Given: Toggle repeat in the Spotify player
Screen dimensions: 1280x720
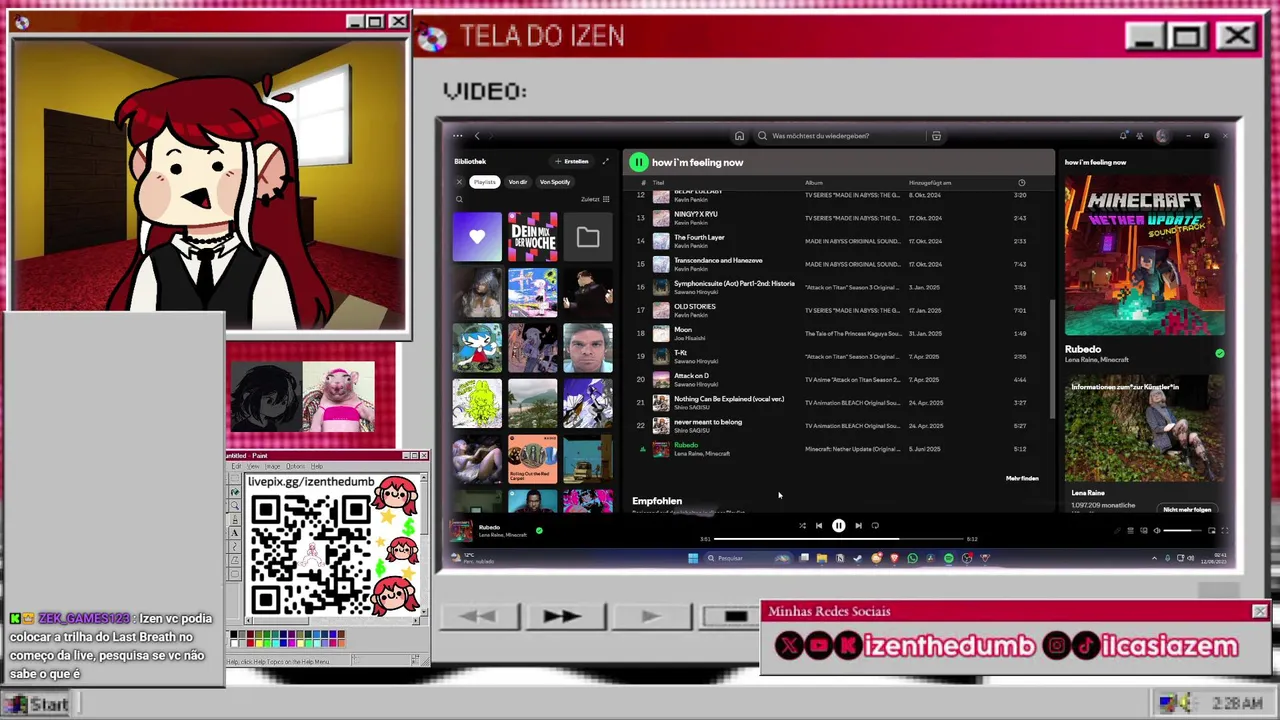Looking at the screenshot, I should click(875, 525).
